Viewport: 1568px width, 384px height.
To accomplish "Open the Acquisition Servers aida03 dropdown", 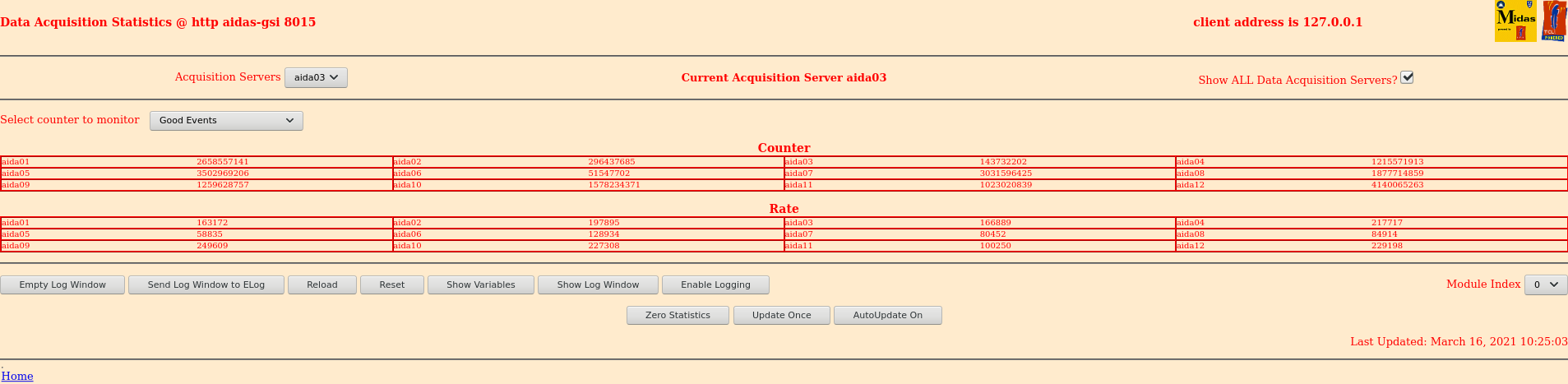I will tap(316, 77).
